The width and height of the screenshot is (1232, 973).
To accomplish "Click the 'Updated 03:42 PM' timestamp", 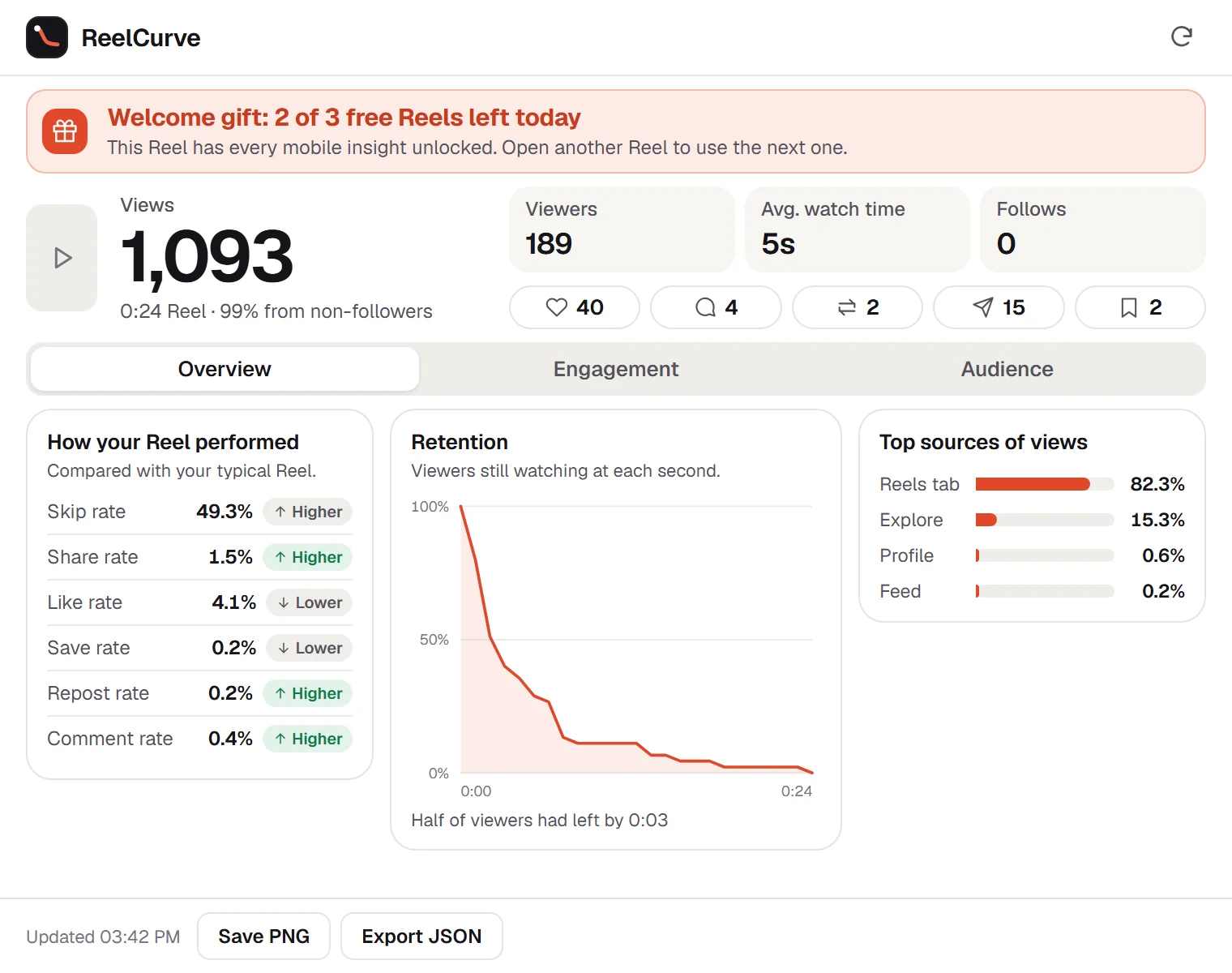I will (103, 937).
